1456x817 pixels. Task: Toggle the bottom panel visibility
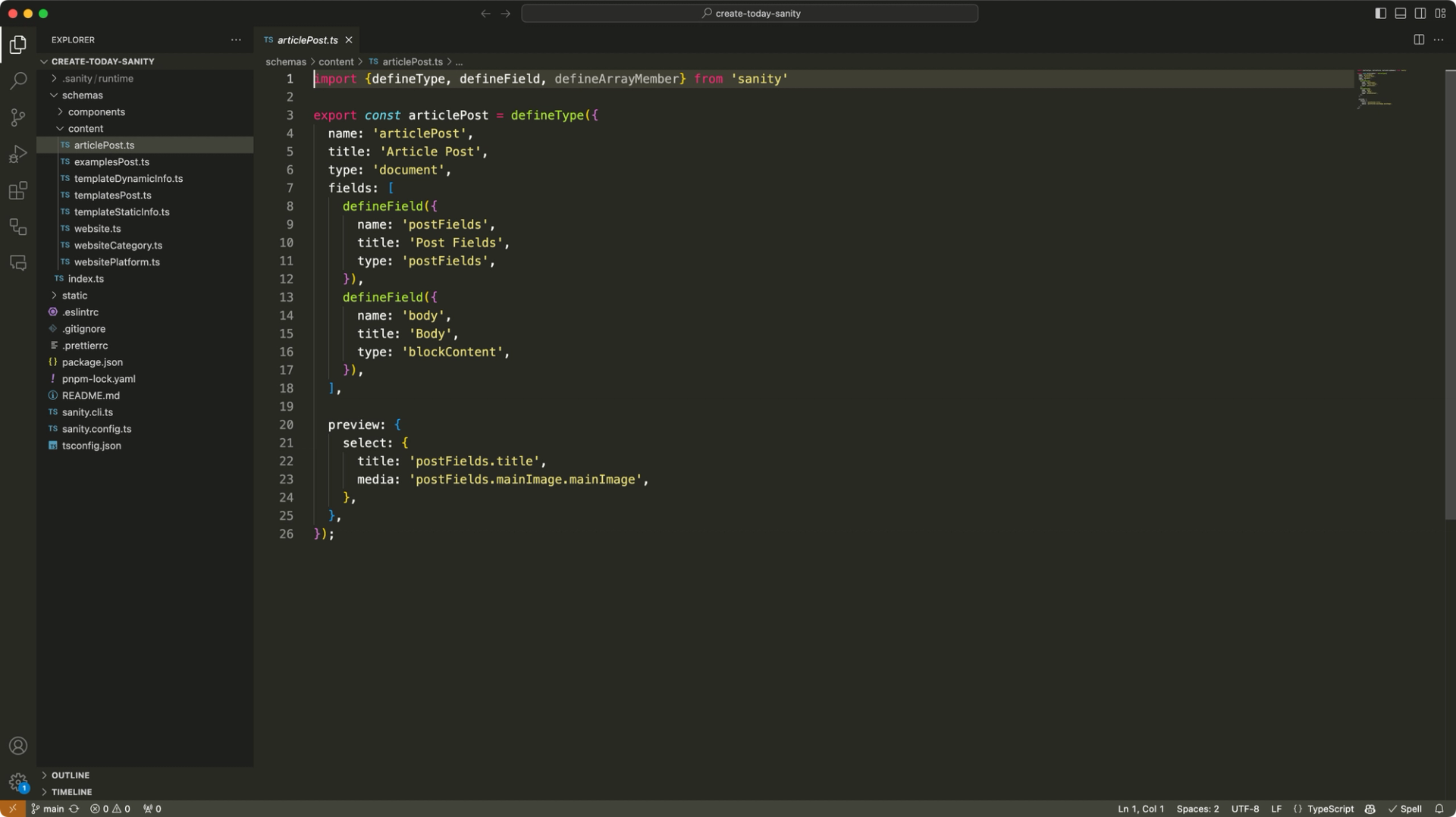coord(1400,14)
